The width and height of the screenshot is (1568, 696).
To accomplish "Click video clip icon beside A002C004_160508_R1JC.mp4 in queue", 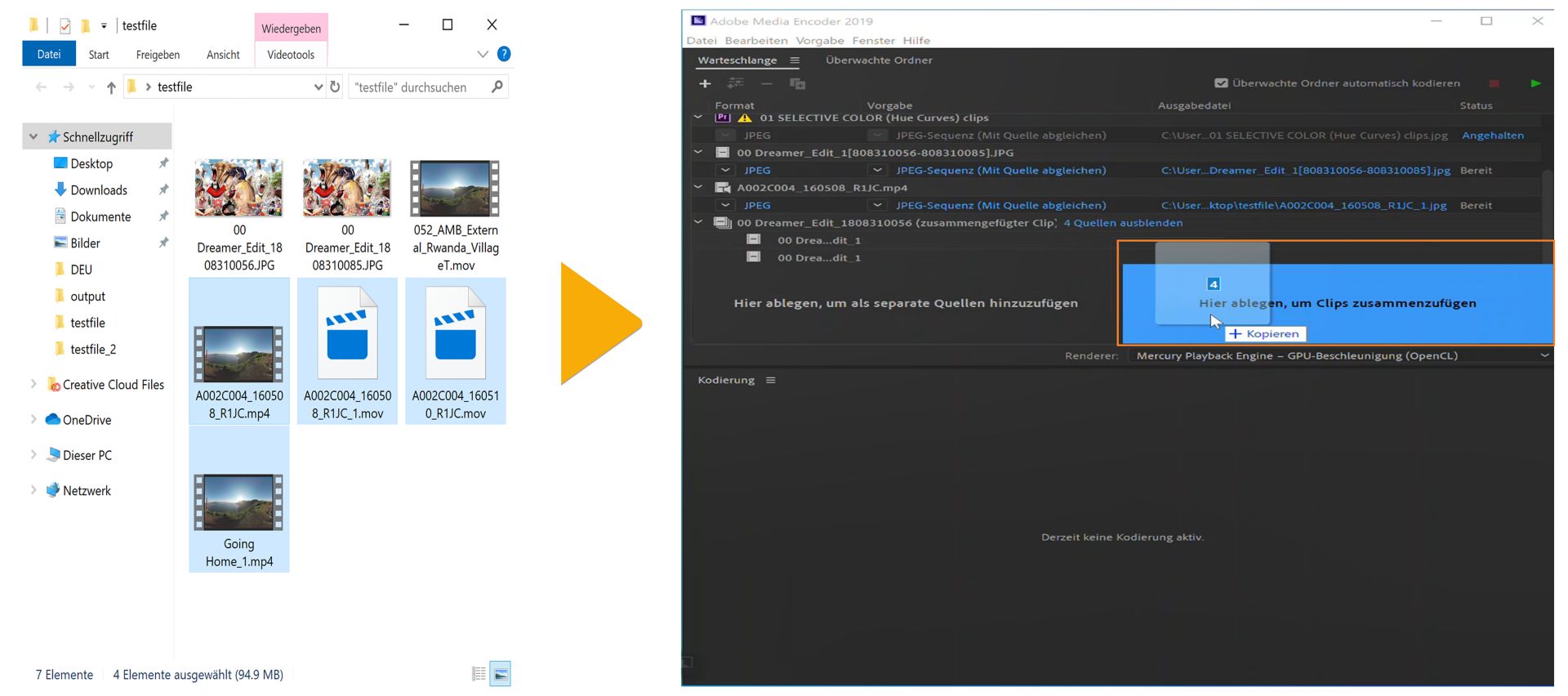I will tap(723, 188).
